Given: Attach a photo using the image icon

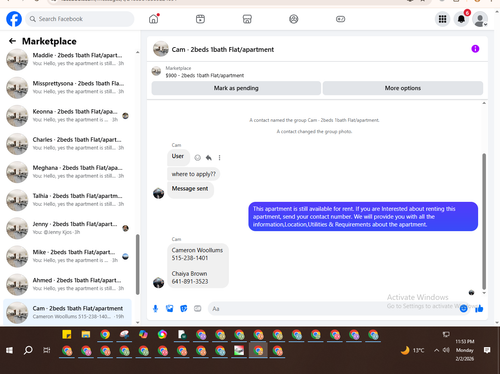Looking at the screenshot, I should coord(170,309).
